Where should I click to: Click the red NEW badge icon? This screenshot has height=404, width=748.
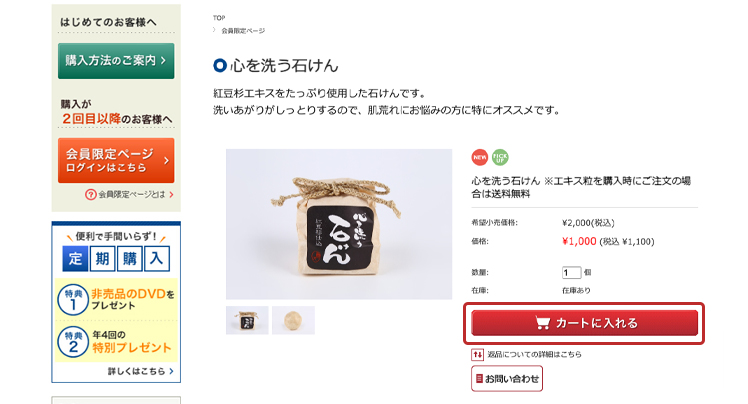pyautogui.click(x=479, y=157)
